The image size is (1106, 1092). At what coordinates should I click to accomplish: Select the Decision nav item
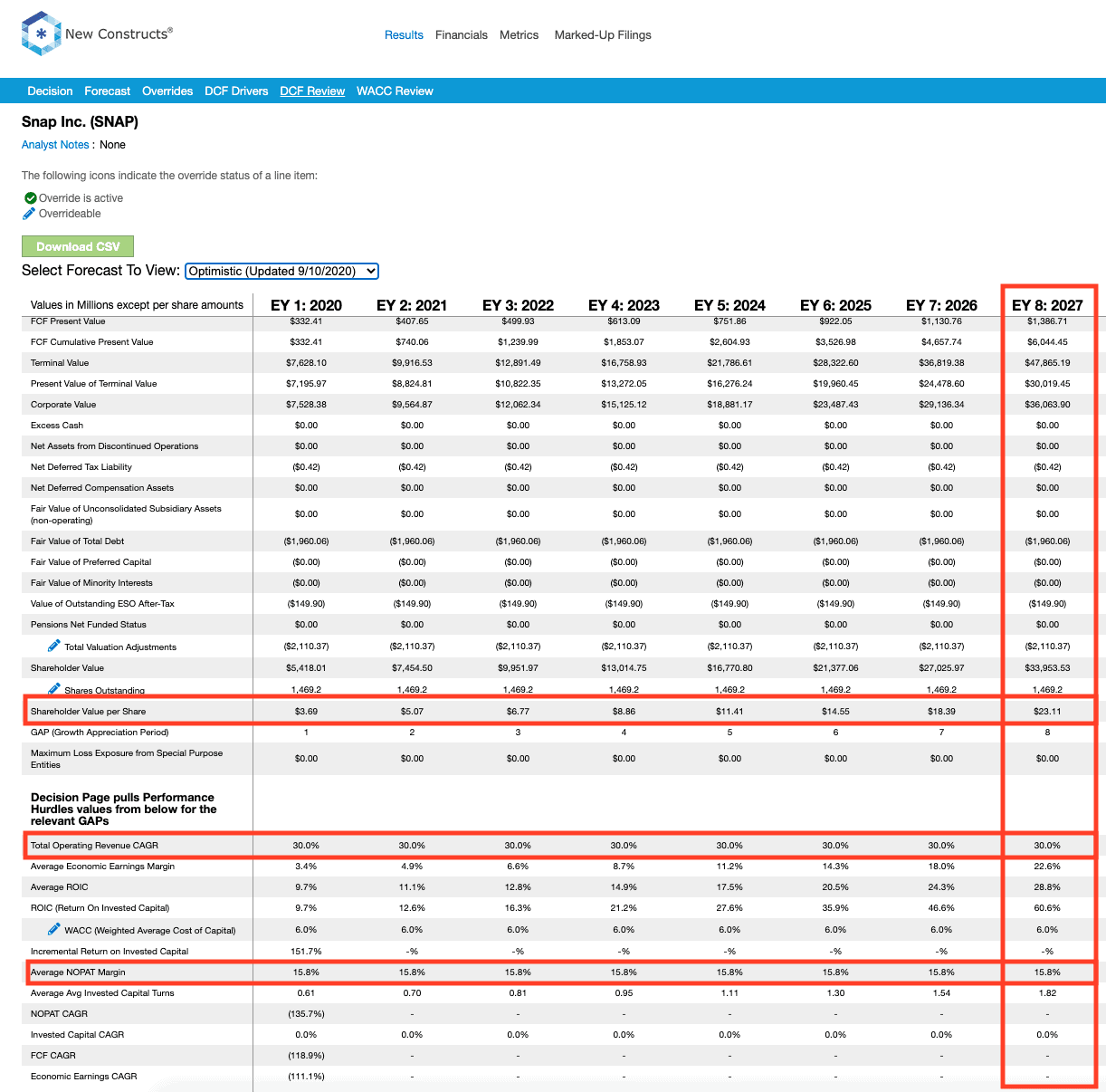point(50,91)
